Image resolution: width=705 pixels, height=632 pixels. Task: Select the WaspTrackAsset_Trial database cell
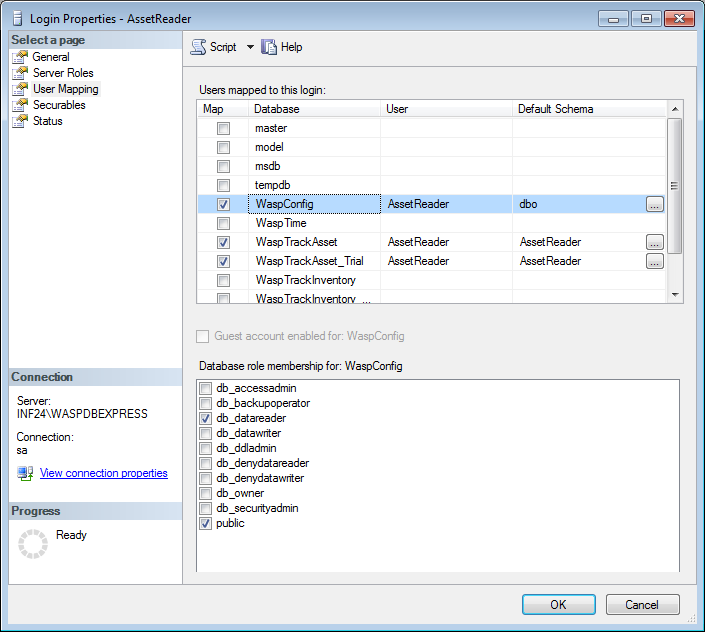tap(314, 261)
